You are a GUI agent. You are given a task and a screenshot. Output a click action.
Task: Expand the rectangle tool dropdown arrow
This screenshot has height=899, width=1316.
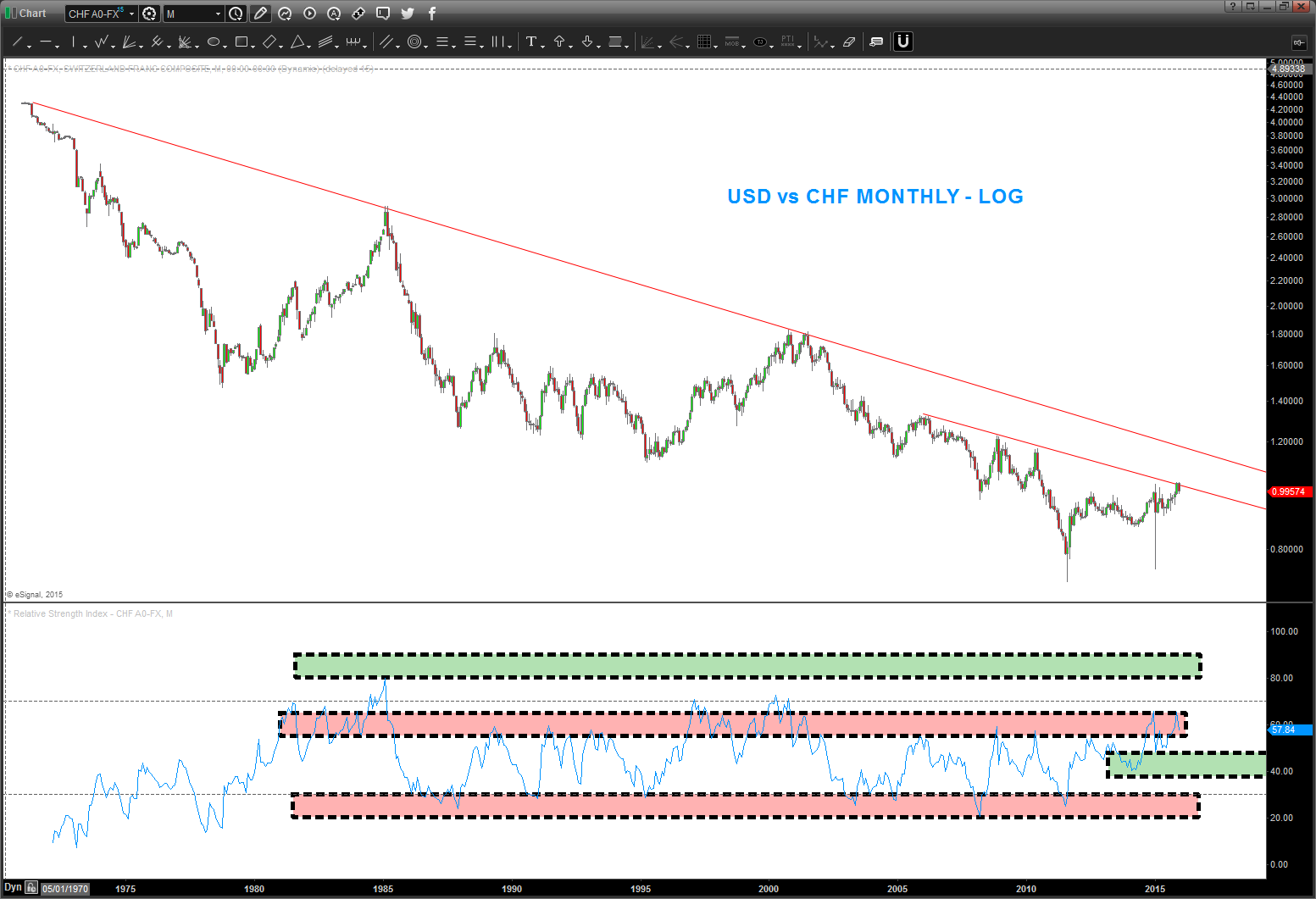click(x=253, y=46)
